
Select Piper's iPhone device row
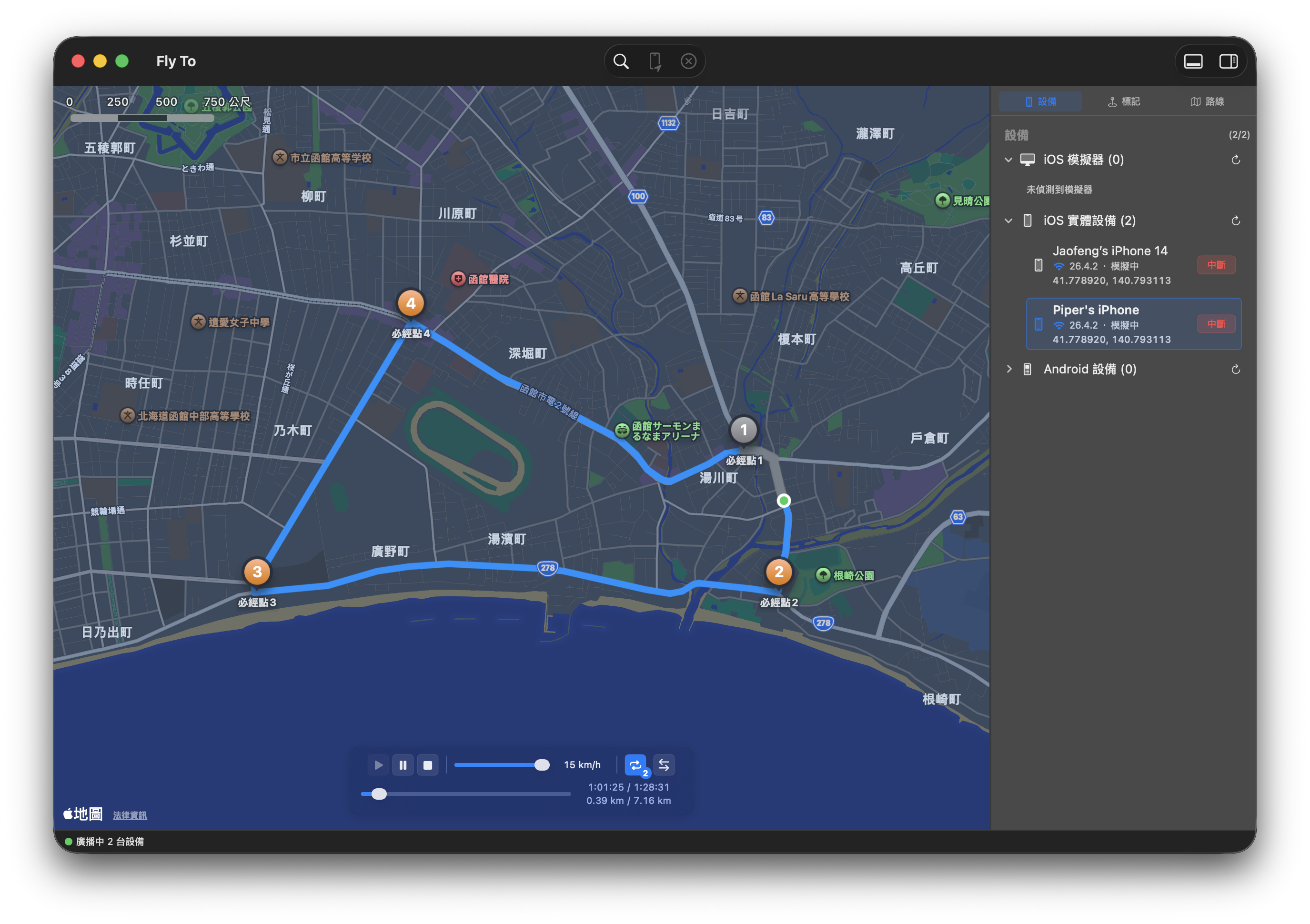[x=1133, y=324]
